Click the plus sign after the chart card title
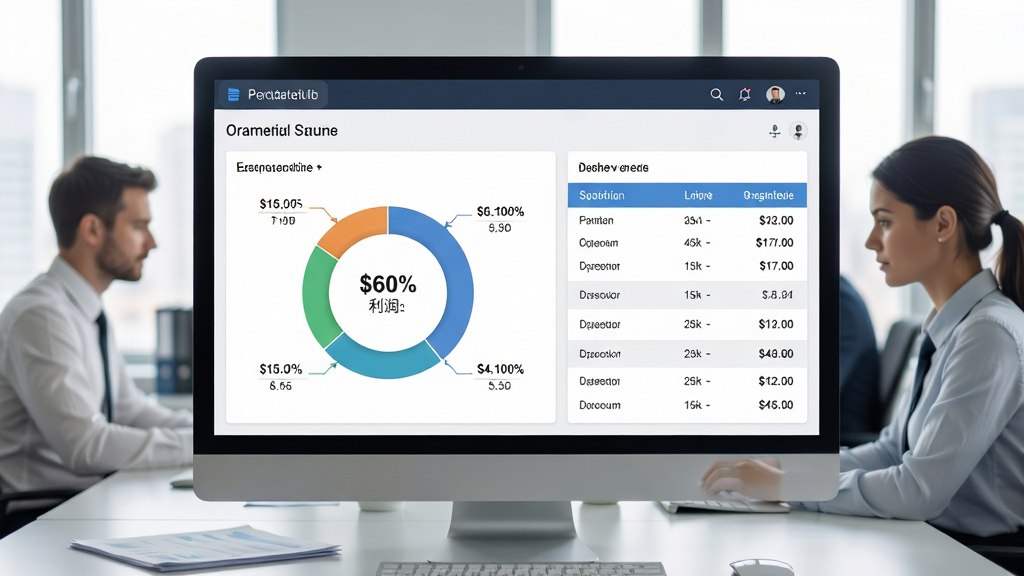This screenshot has height=576, width=1024. tap(319, 167)
